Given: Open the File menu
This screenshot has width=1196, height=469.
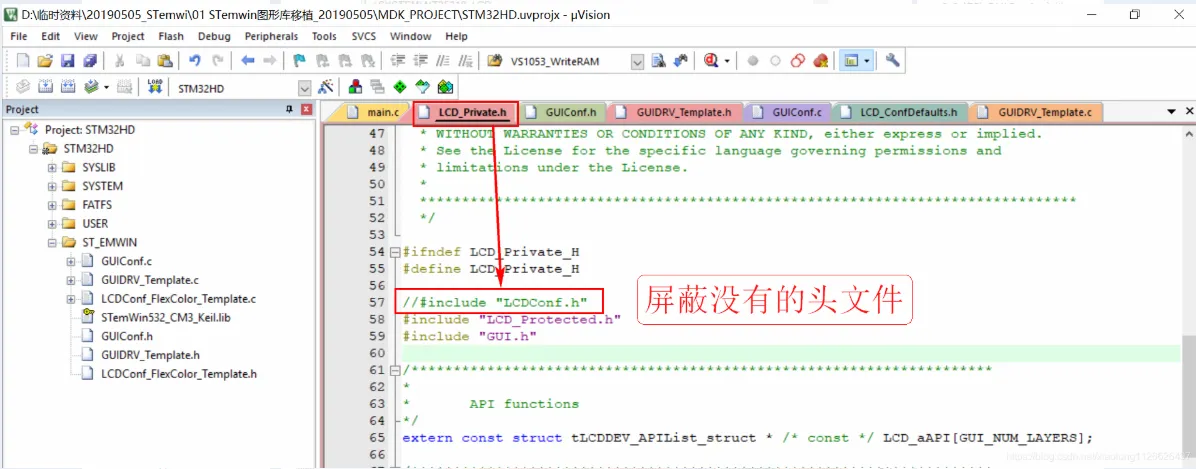Looking at the screenshot, I should pos(19,36).
